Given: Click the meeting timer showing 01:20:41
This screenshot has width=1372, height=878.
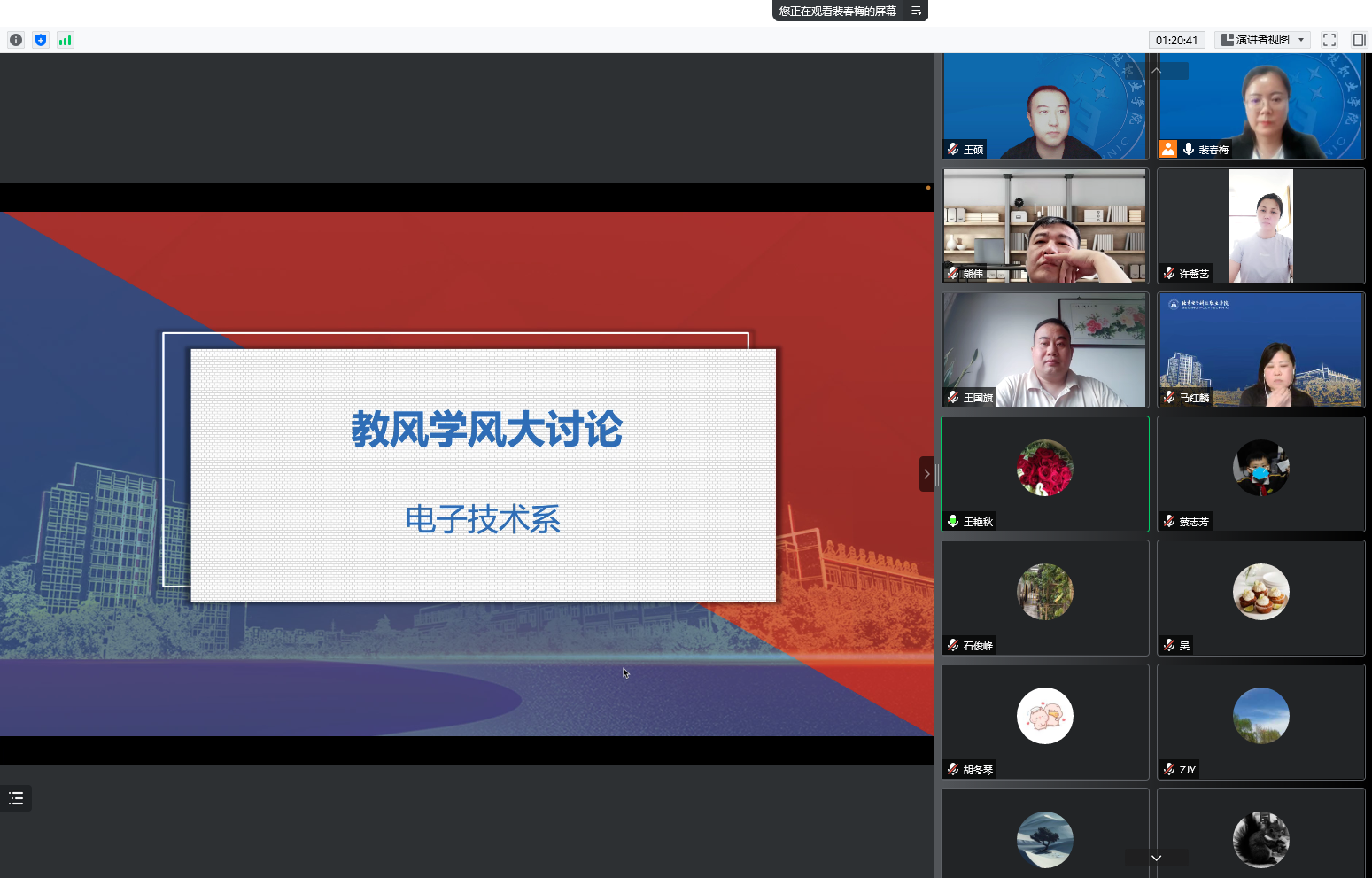Looking at the screenshot, I should click(1179, 39).
